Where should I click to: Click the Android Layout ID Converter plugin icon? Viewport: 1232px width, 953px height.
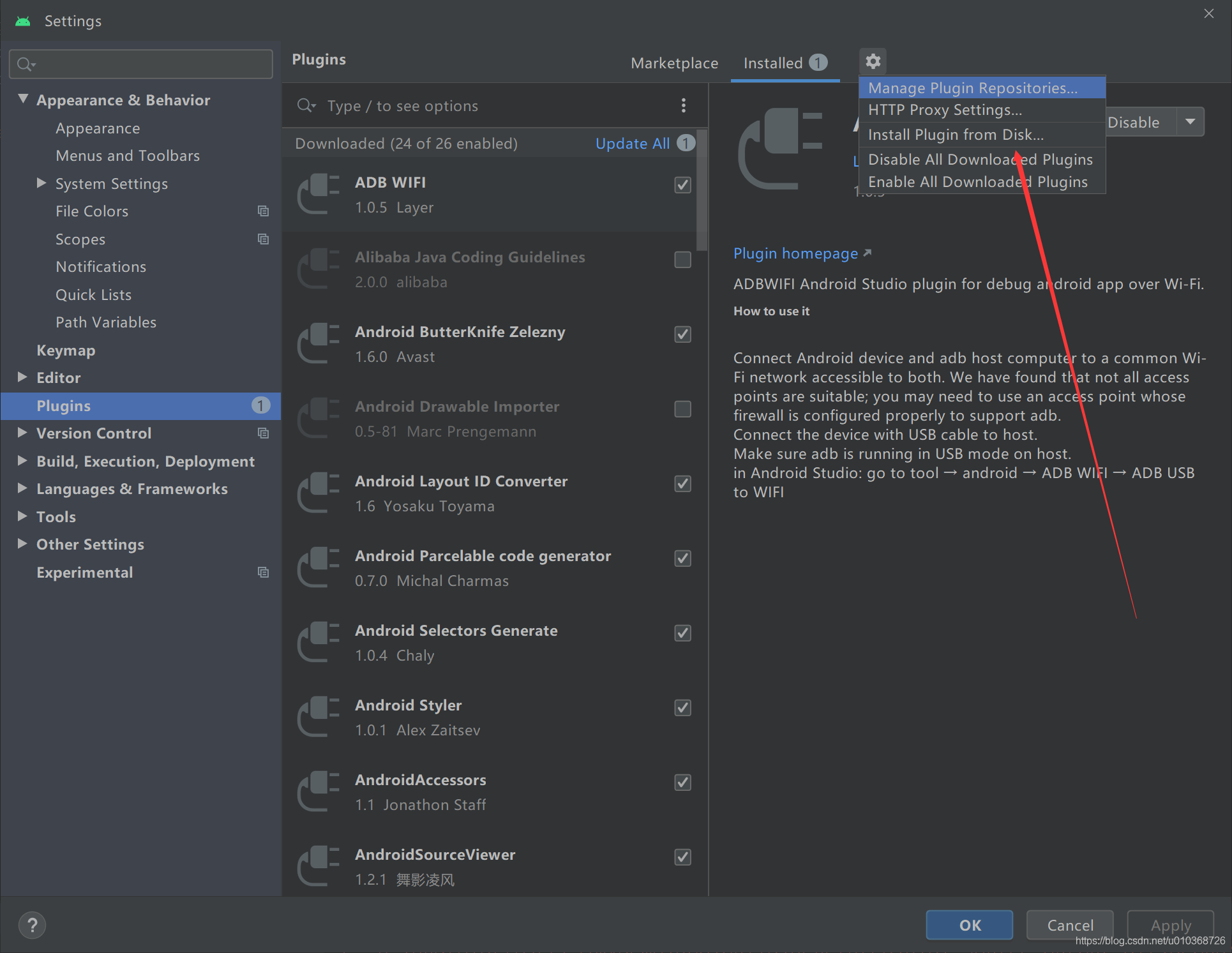318,493
